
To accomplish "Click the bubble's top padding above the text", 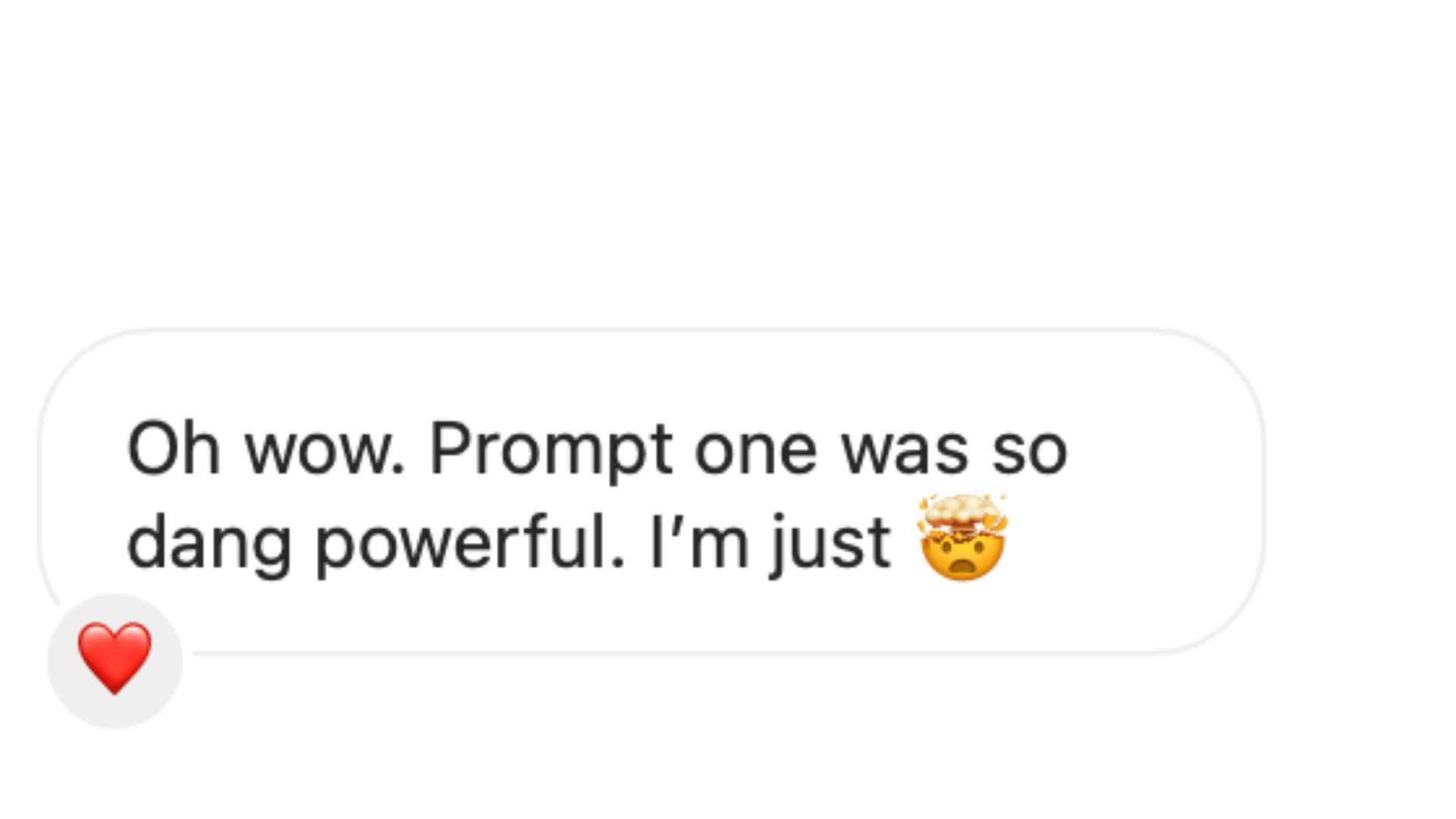I will click(652, 372).
